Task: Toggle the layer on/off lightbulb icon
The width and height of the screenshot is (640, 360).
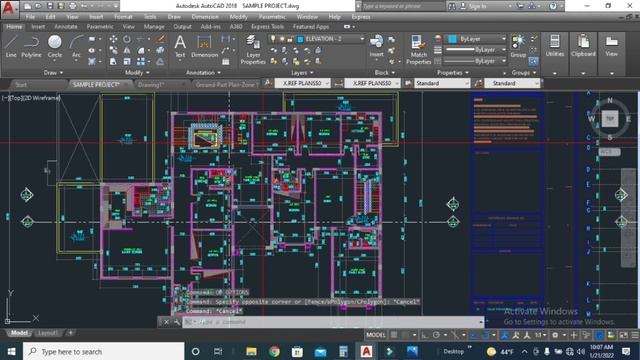Action: [273, 39]
